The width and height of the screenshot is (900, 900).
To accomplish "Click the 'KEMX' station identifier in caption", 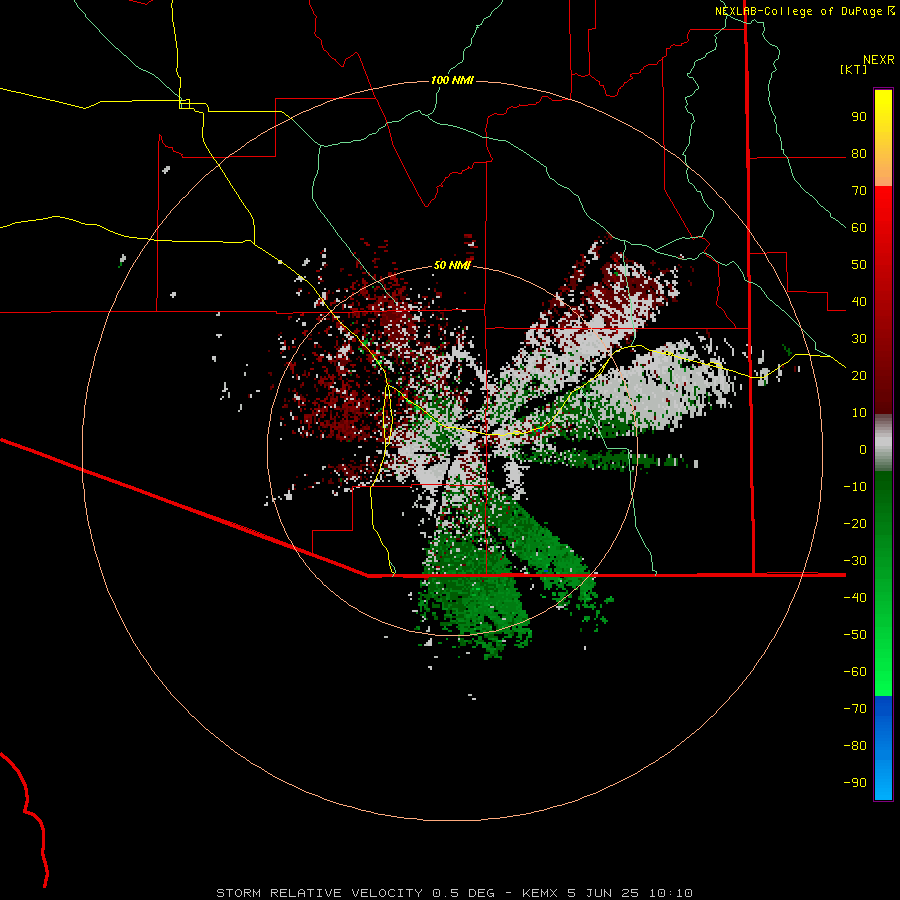I will [x=540, y=893].
